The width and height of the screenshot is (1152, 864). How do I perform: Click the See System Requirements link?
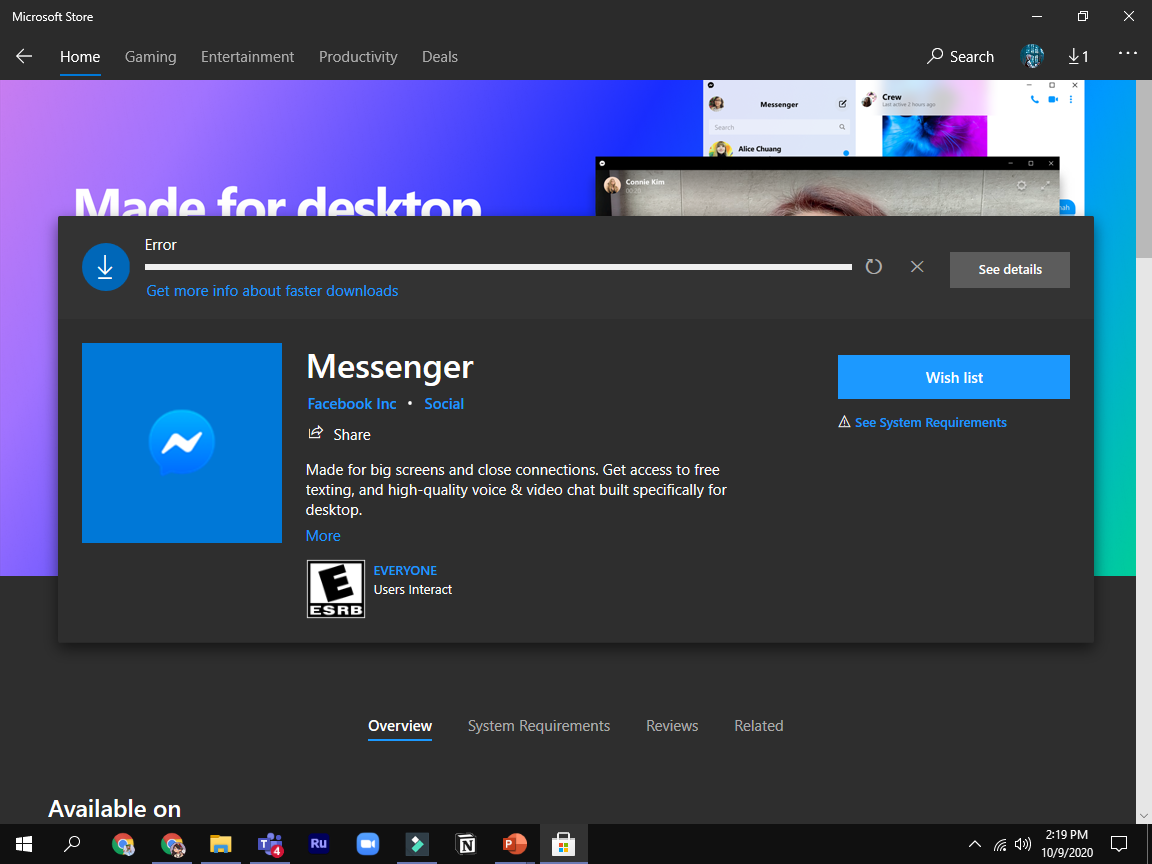click(x=930, y=422)
